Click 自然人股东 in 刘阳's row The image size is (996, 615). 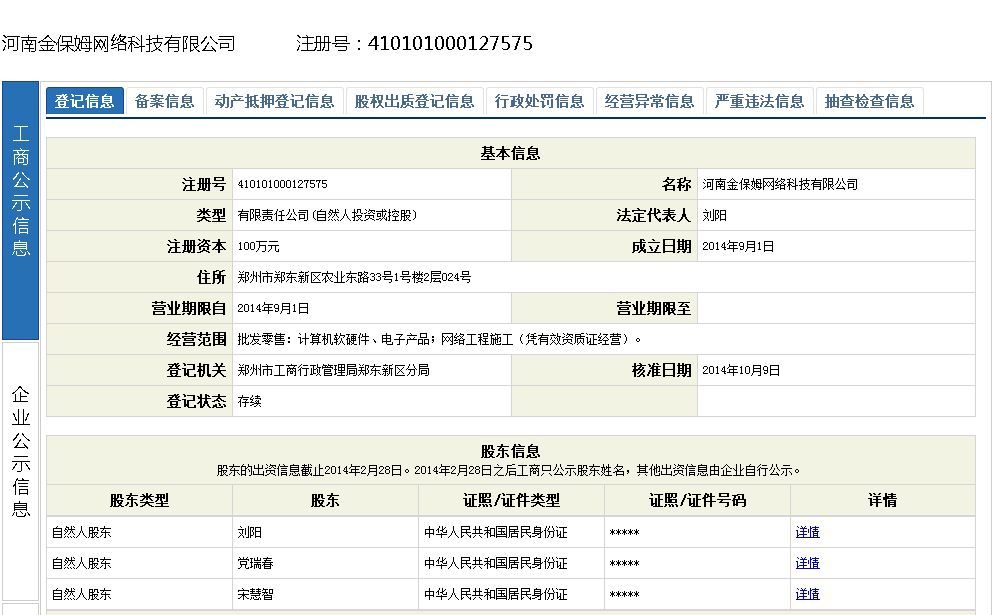click(81, 532)
